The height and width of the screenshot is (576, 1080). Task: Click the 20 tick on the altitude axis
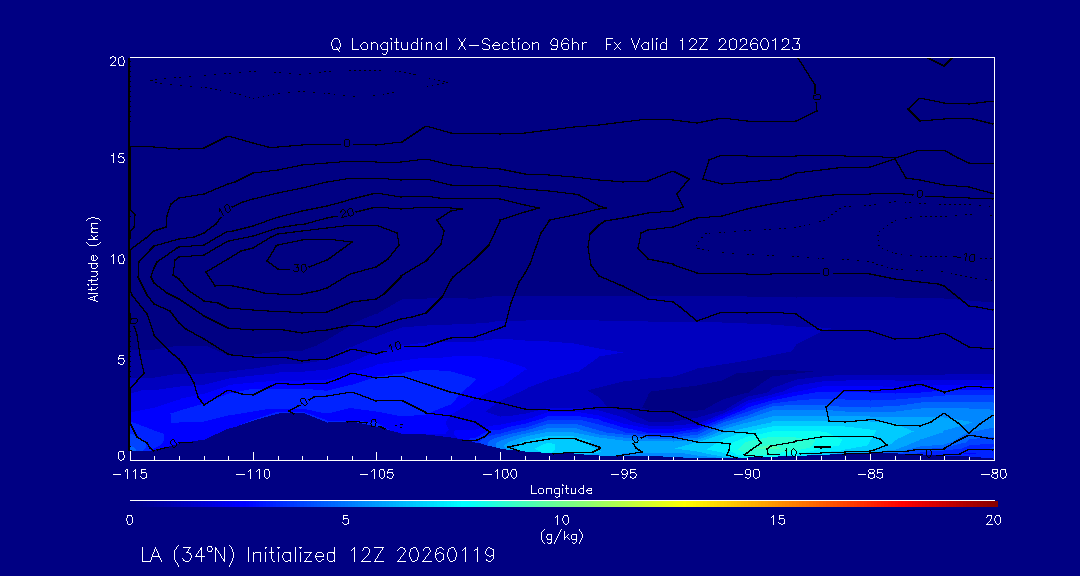point(116,61)
